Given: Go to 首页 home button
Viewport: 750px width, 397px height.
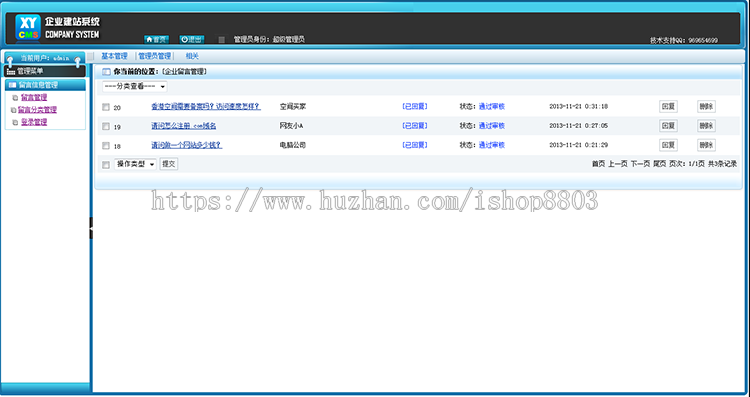Looking at the screenshot, I should pos(156,39).
